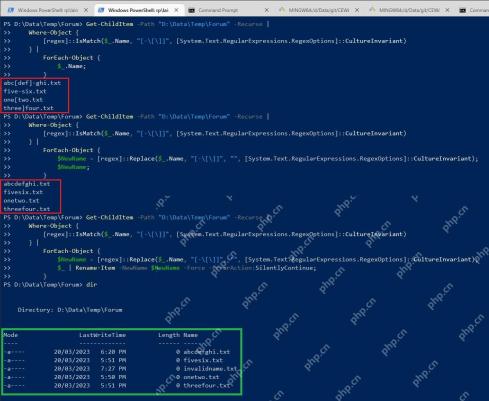
Task: Click the '7:27 PM' time value
Action: coord(113,369)
